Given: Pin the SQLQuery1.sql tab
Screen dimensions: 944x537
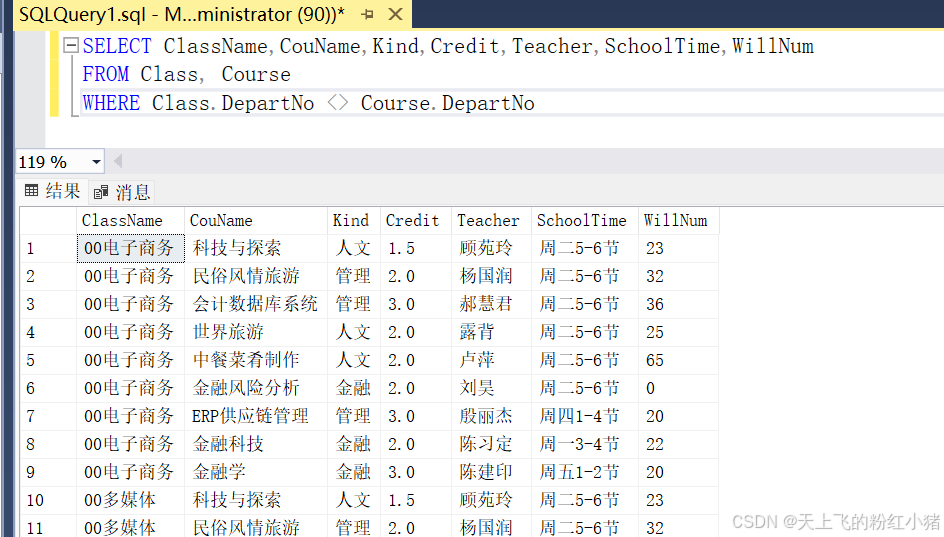Looking at the screenshot, I should (x=367, y=14).
